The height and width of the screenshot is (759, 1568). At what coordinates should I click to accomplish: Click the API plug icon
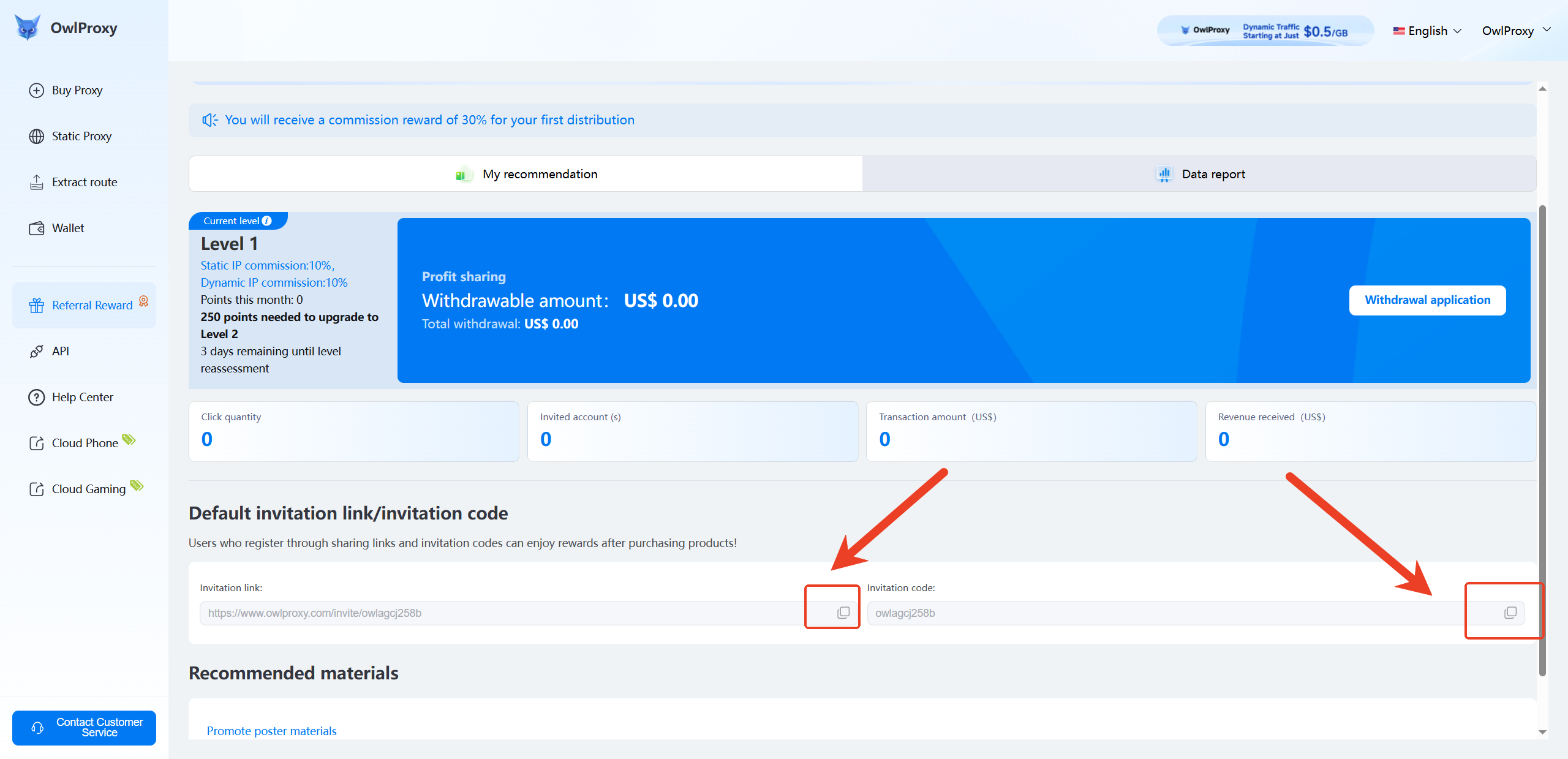point(37,352)
